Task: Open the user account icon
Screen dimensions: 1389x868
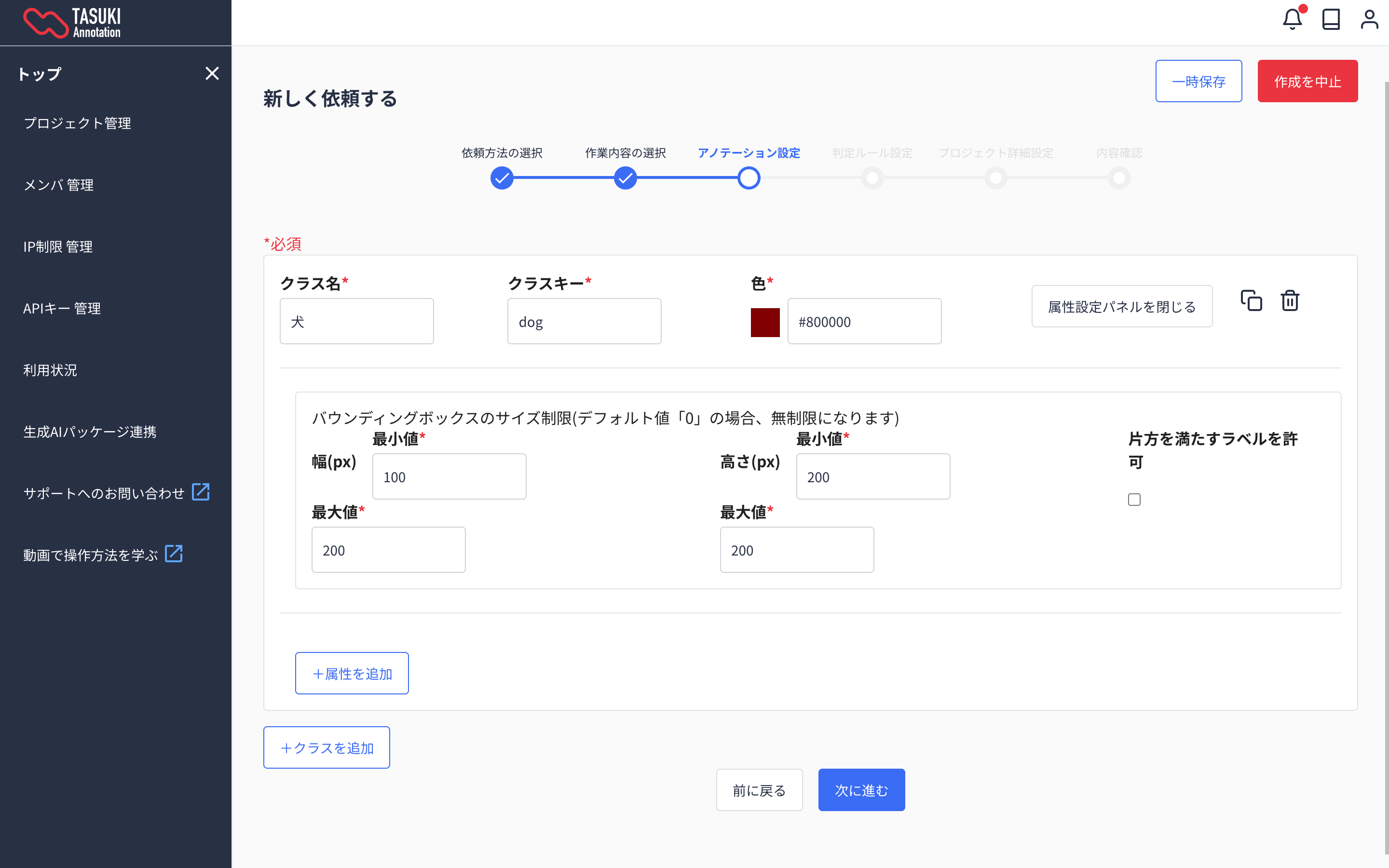Action: pos(1369,20)
